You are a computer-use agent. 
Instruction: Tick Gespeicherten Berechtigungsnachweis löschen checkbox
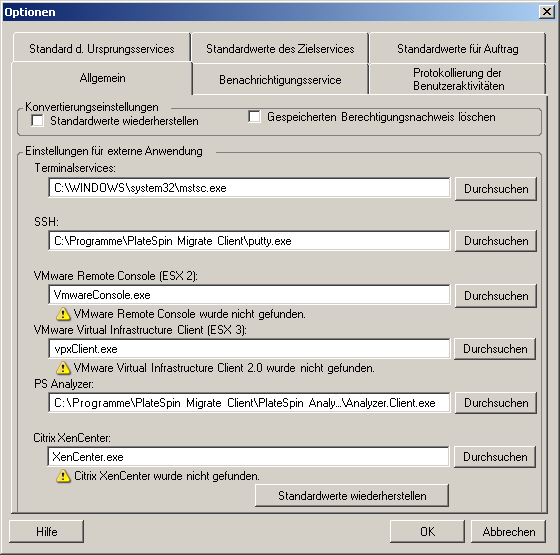tap(254, 117)
